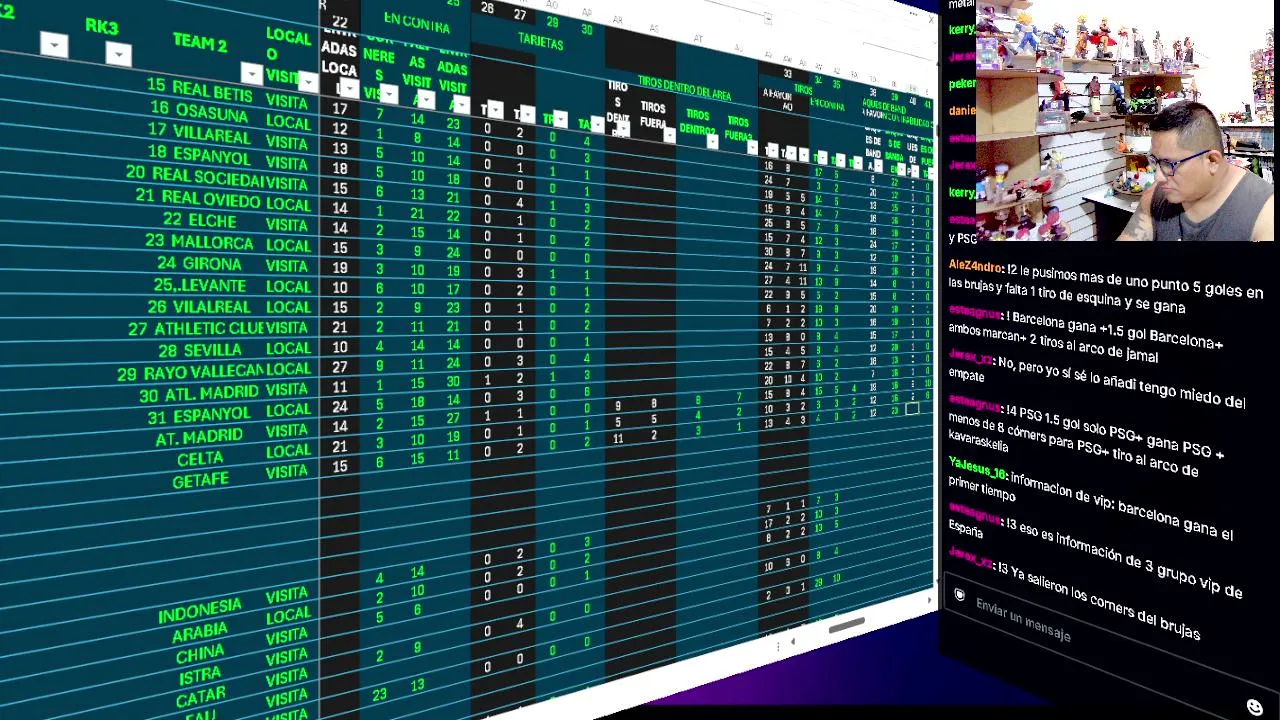Viewport: 1280px width, 720px height.
Task: Click chat username AleZ4ndro
Action: point(976,268)
